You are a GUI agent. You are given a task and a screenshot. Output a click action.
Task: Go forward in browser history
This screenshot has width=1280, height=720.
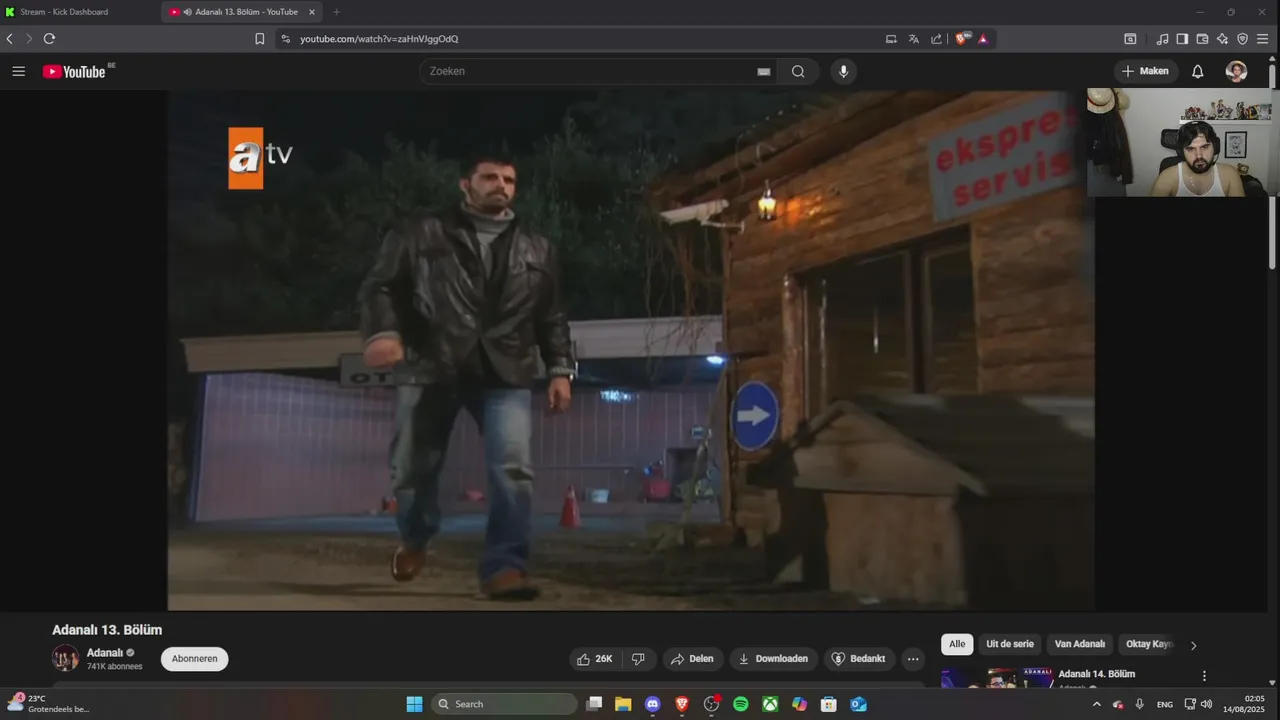click(29, 39)
